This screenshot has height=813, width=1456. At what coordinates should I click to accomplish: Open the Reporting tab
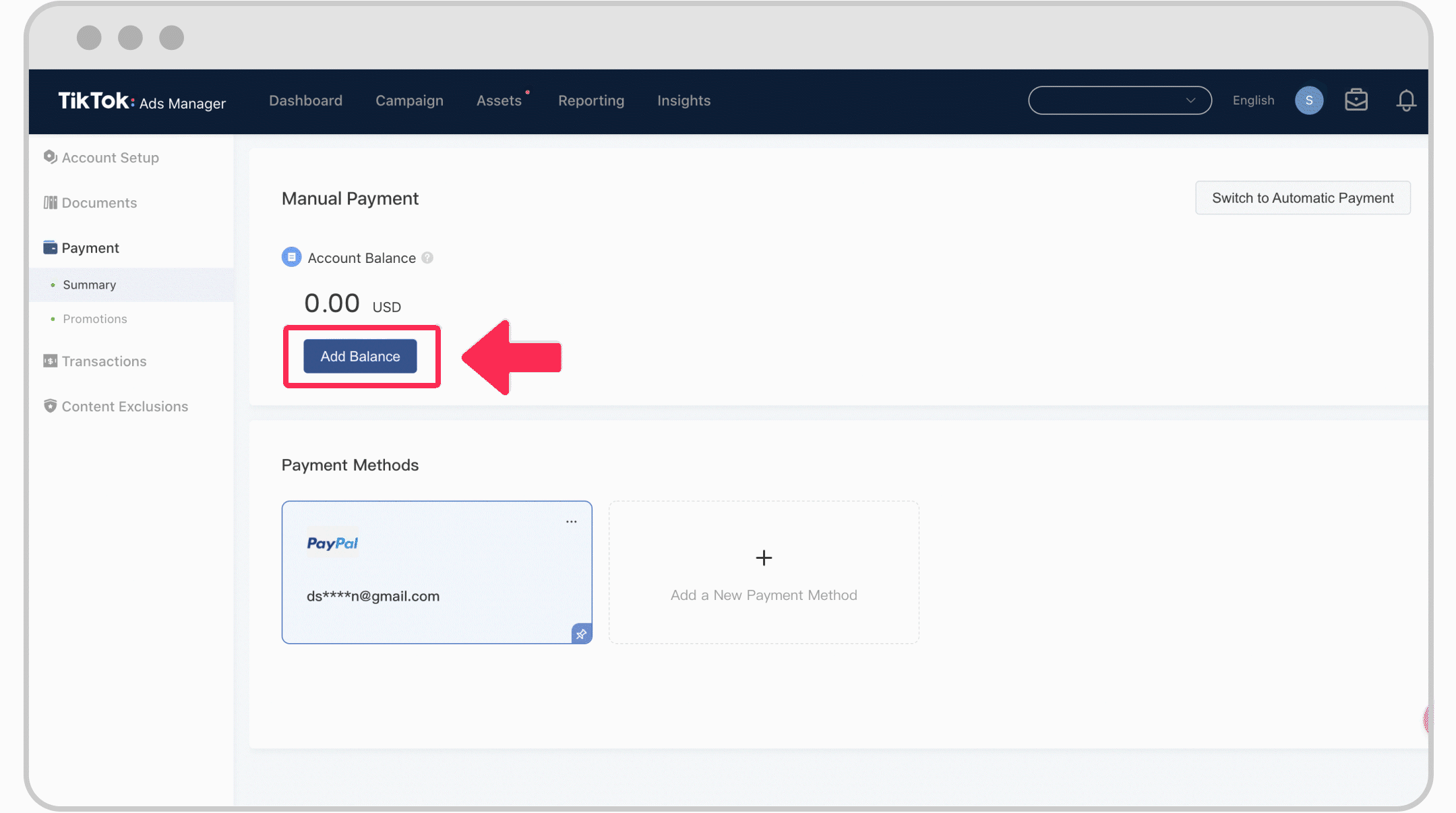coord(592,100)
